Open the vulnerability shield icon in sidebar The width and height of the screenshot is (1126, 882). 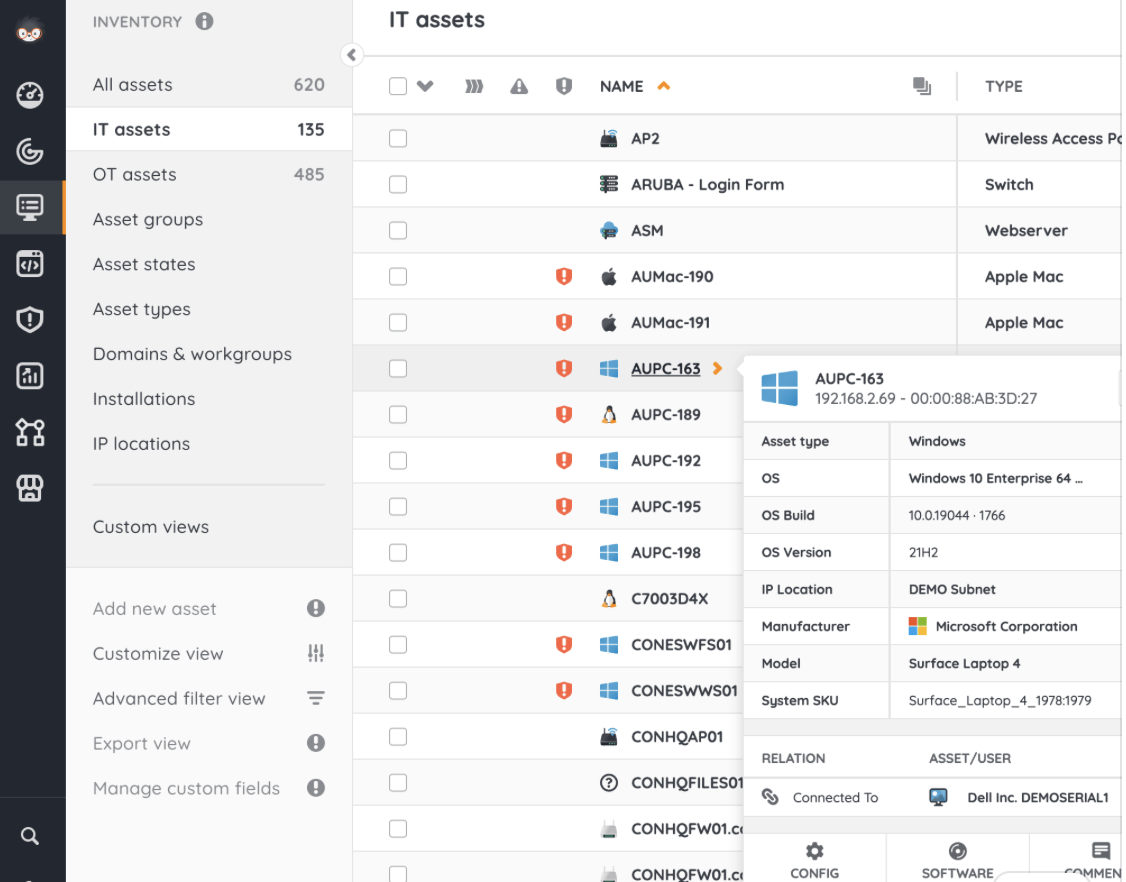coord(30,320)
